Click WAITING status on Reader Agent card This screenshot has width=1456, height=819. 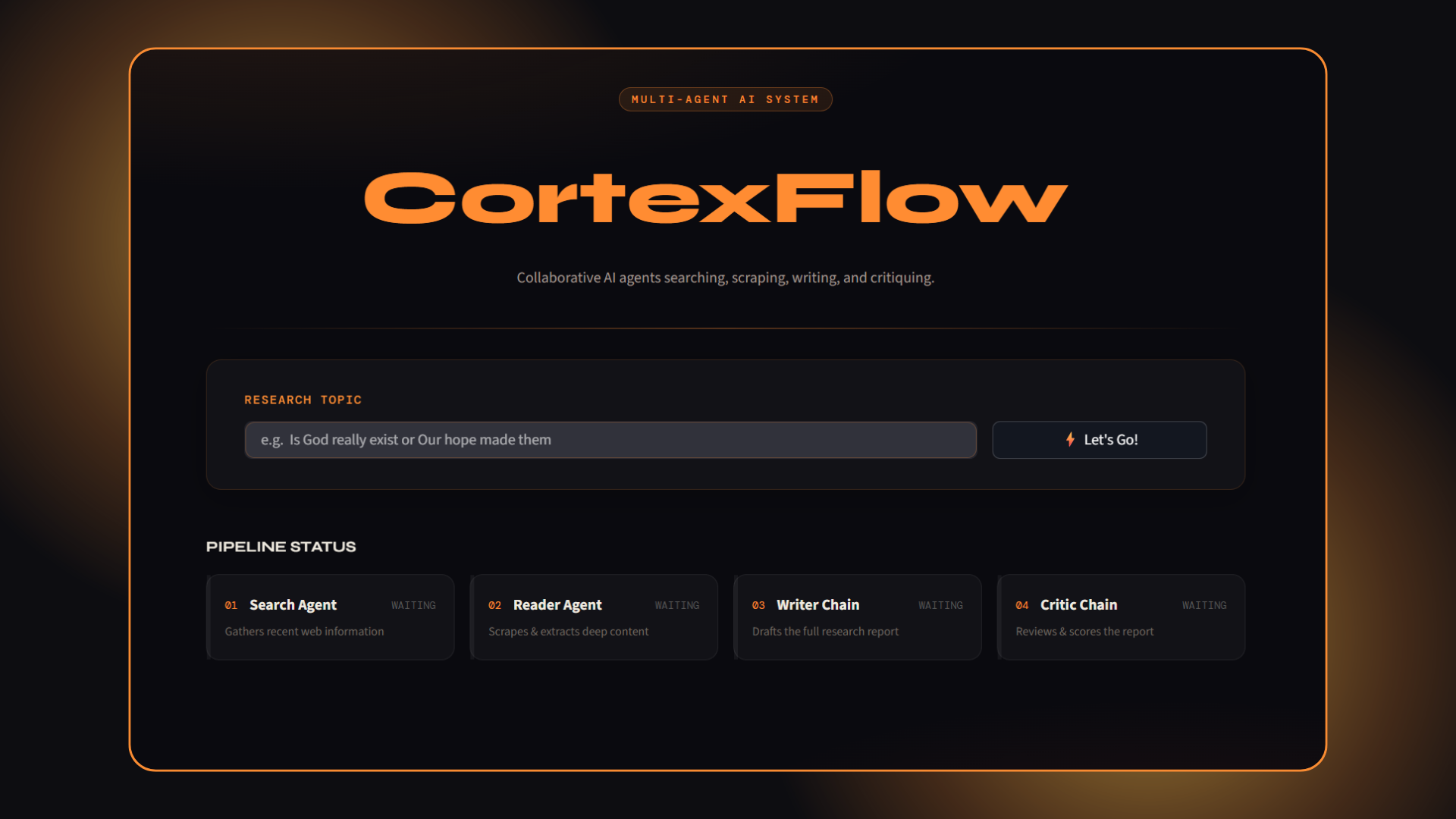click(677, 605)
